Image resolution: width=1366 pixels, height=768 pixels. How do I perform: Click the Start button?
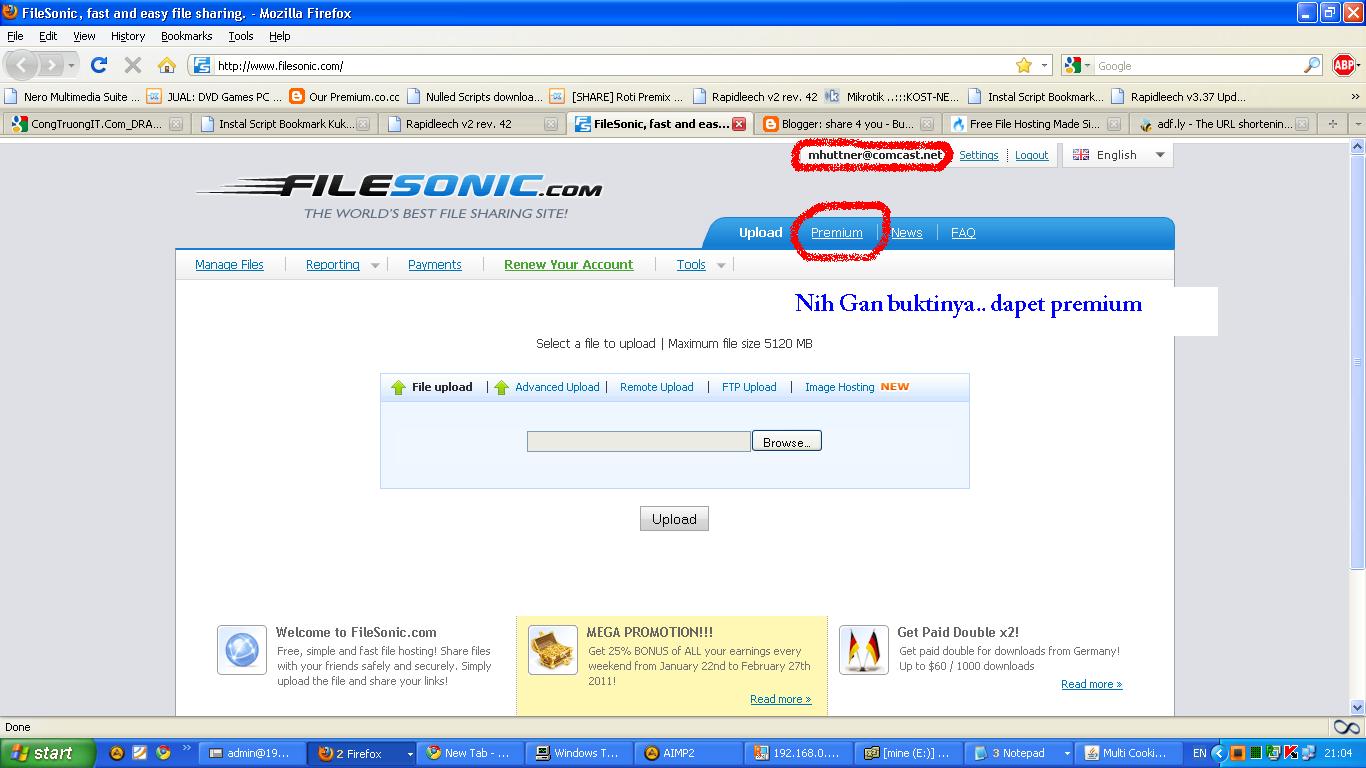pyautogui.click(x=48, y=753)
